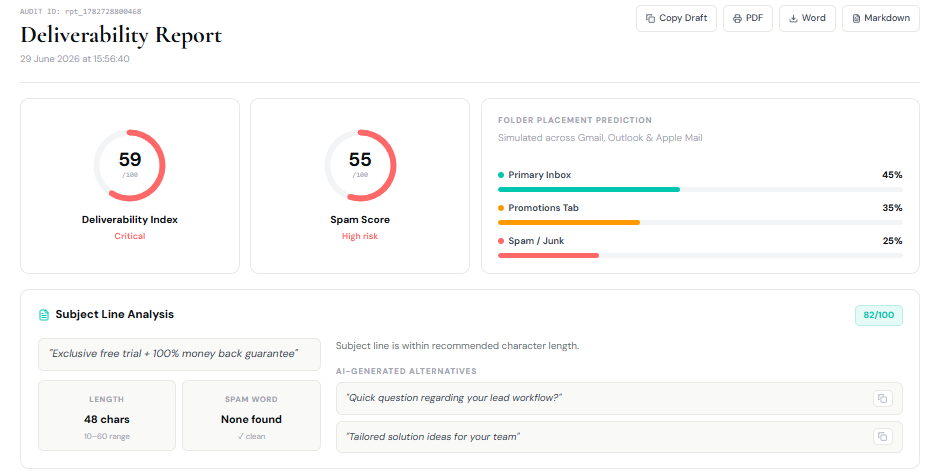Click the audit ID text at top

pyautogui.click(x=81, y=11)
